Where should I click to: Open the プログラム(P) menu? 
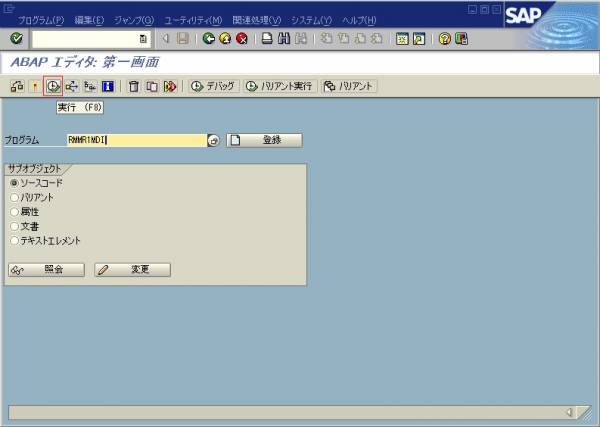click(x=41, y=20)
